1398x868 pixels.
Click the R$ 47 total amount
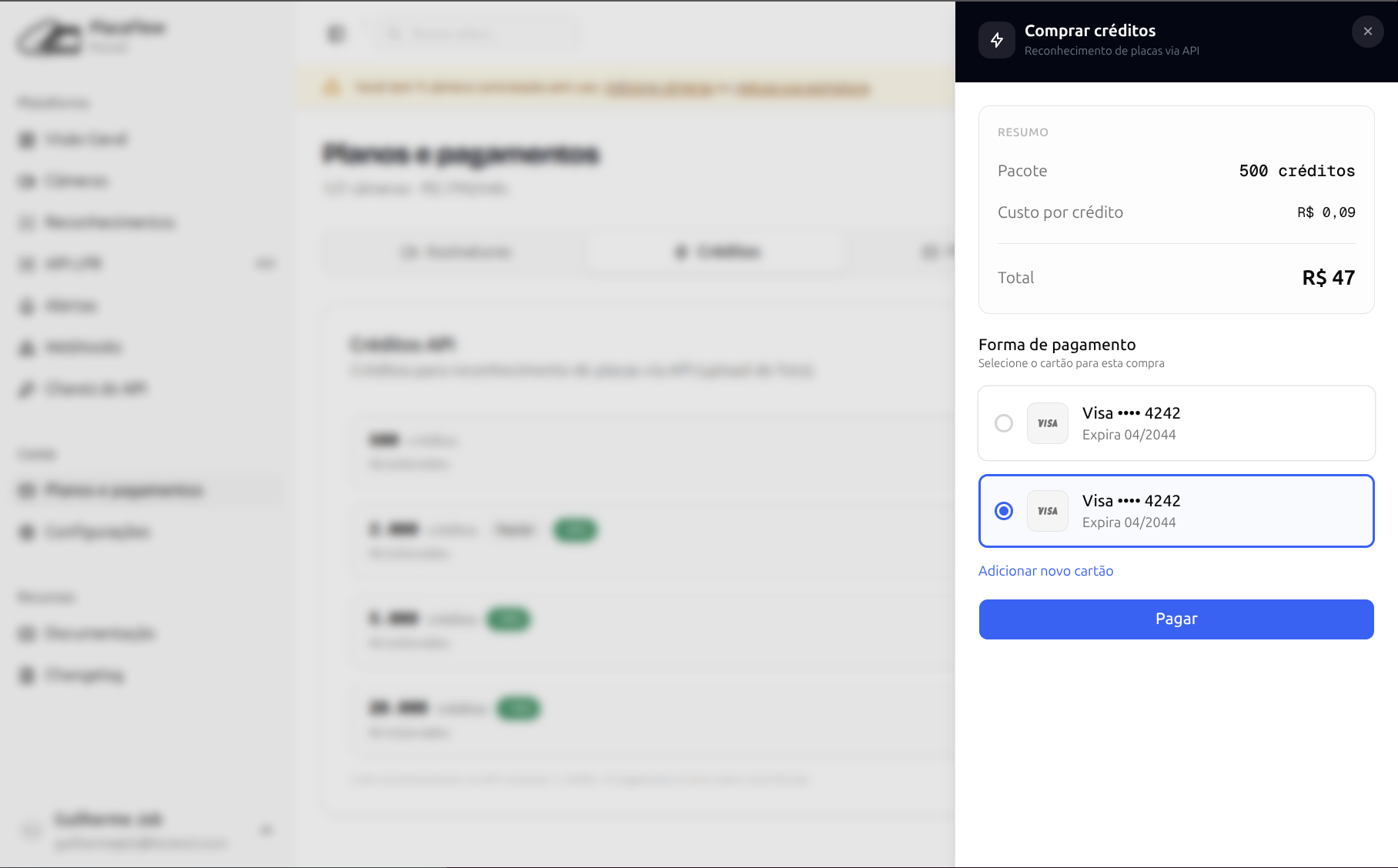pyautogui.click(x=1328, y=278)
